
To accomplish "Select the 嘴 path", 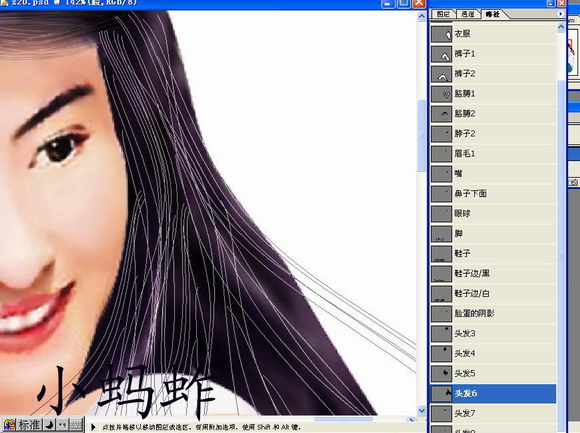I will [x=493, y=173].
